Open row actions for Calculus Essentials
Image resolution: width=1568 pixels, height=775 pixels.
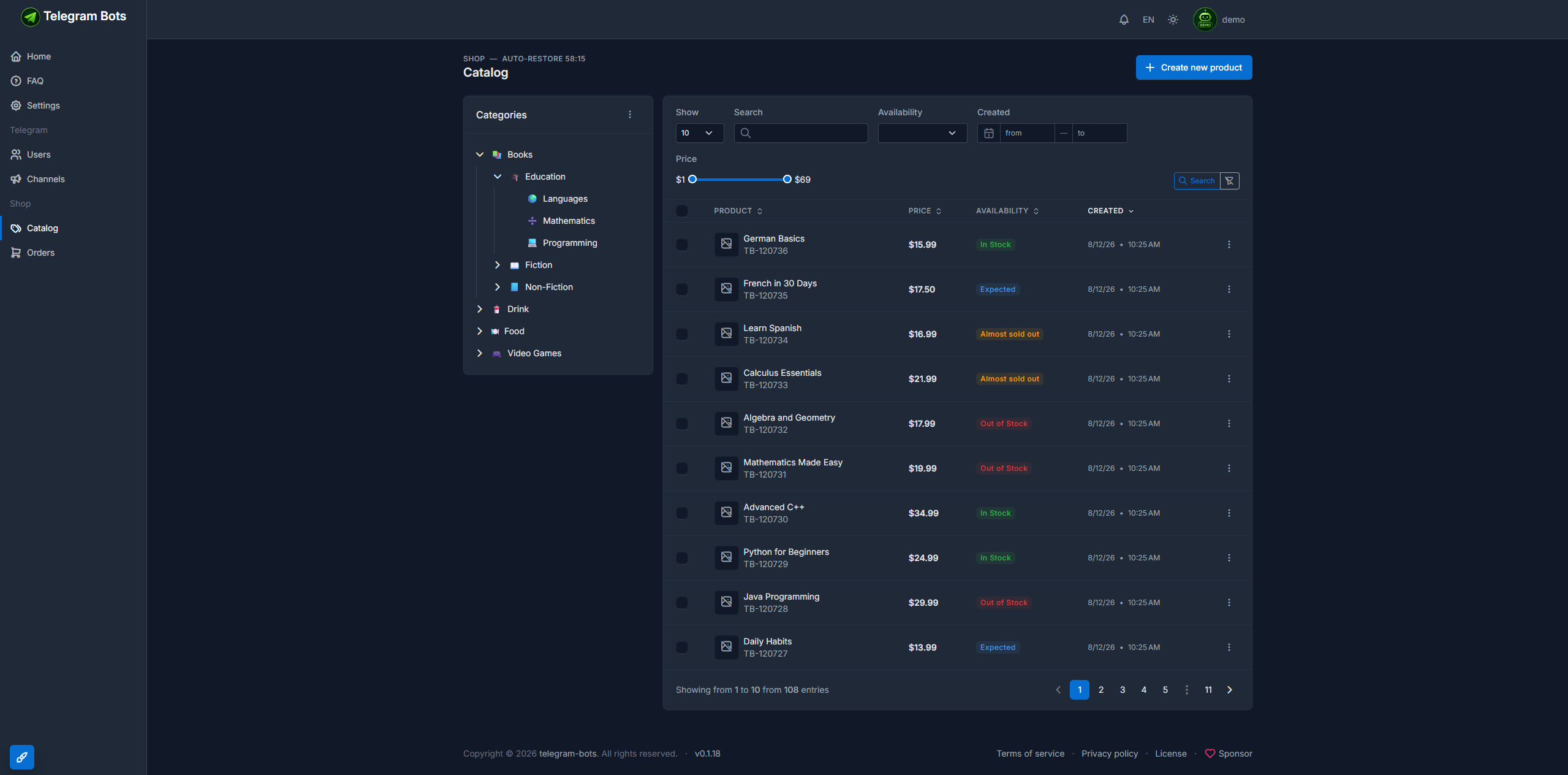point(1229,379)
